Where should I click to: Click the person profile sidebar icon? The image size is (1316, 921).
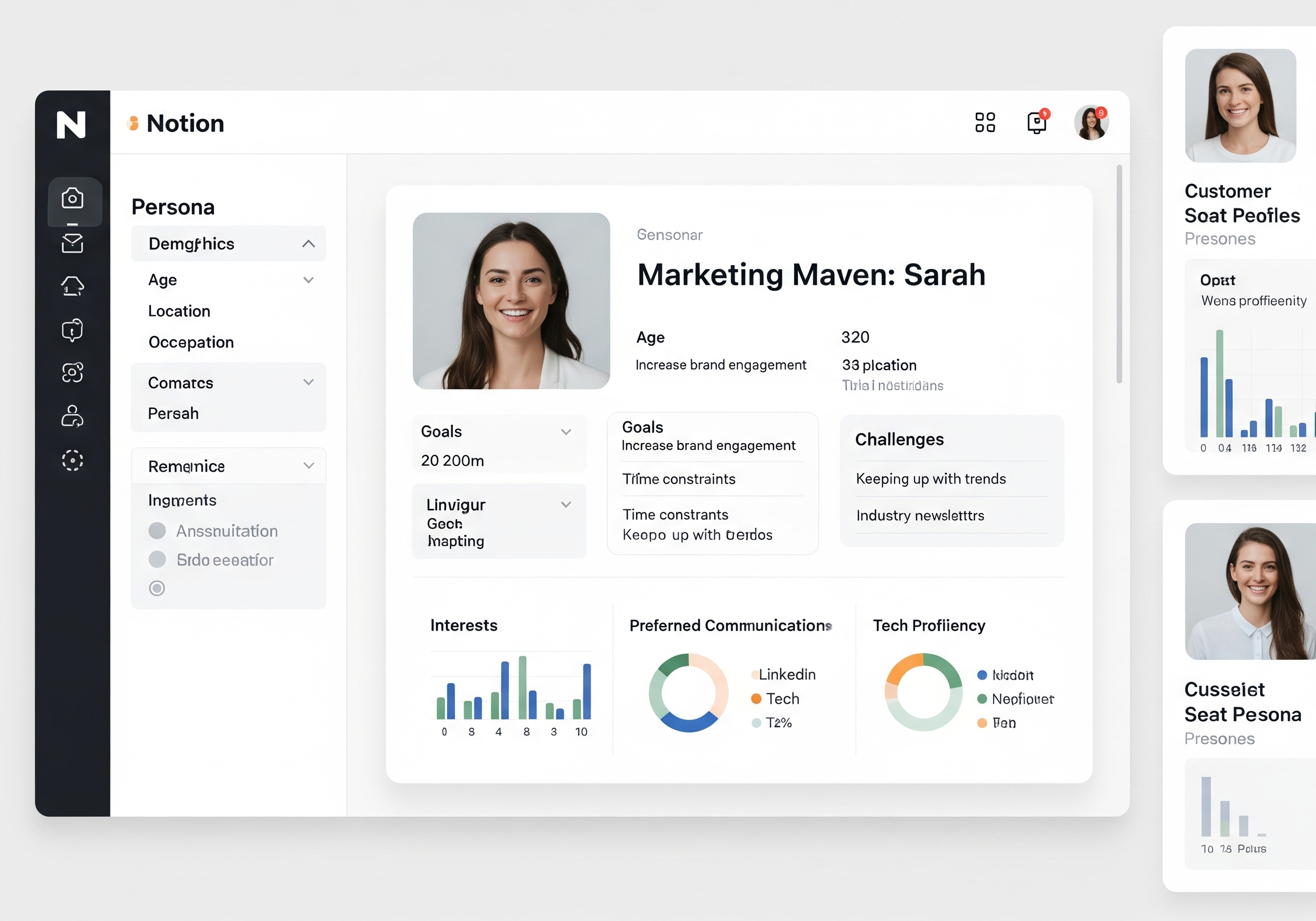coord(72,416)
